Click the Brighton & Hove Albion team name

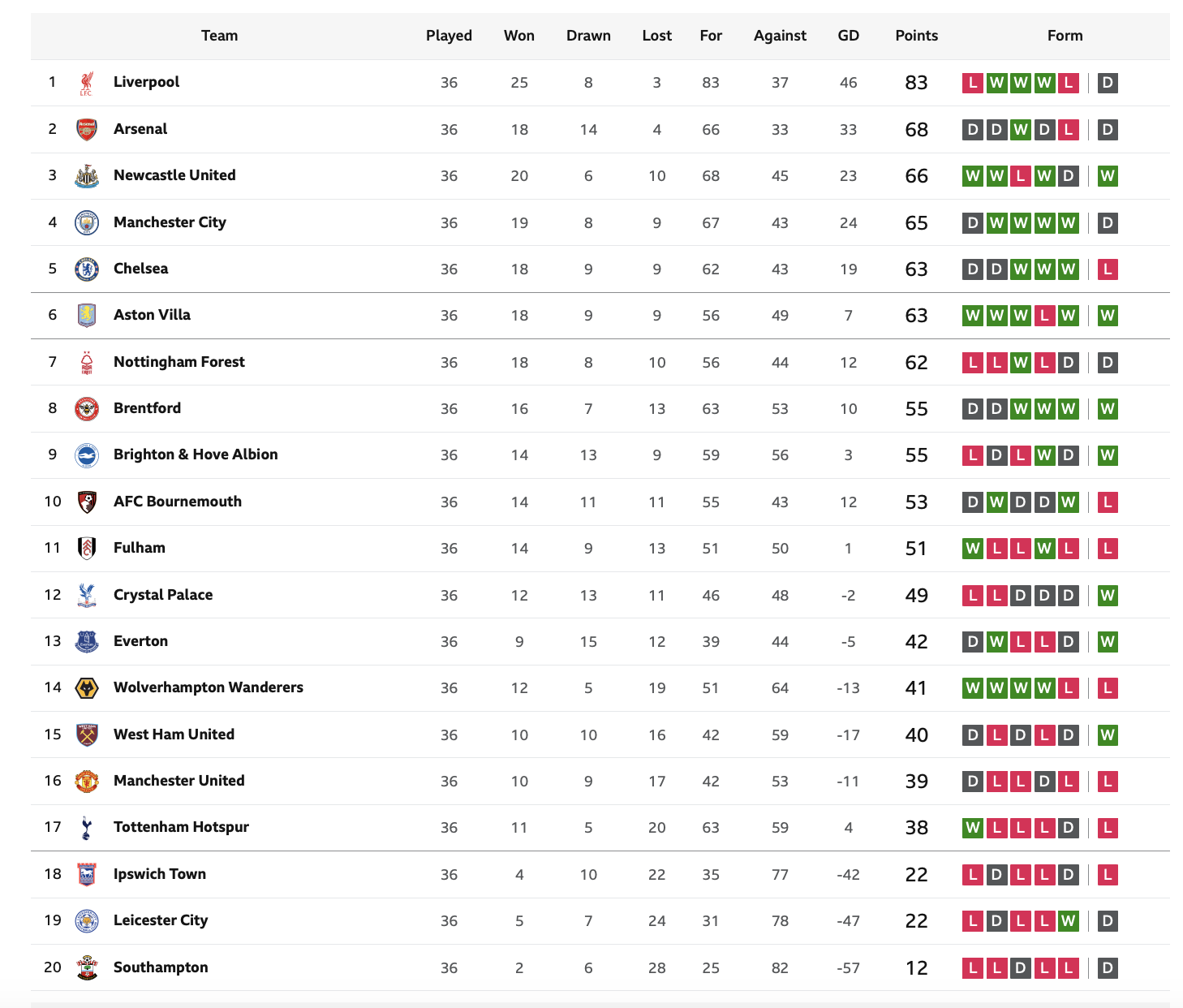click(196, 454)
